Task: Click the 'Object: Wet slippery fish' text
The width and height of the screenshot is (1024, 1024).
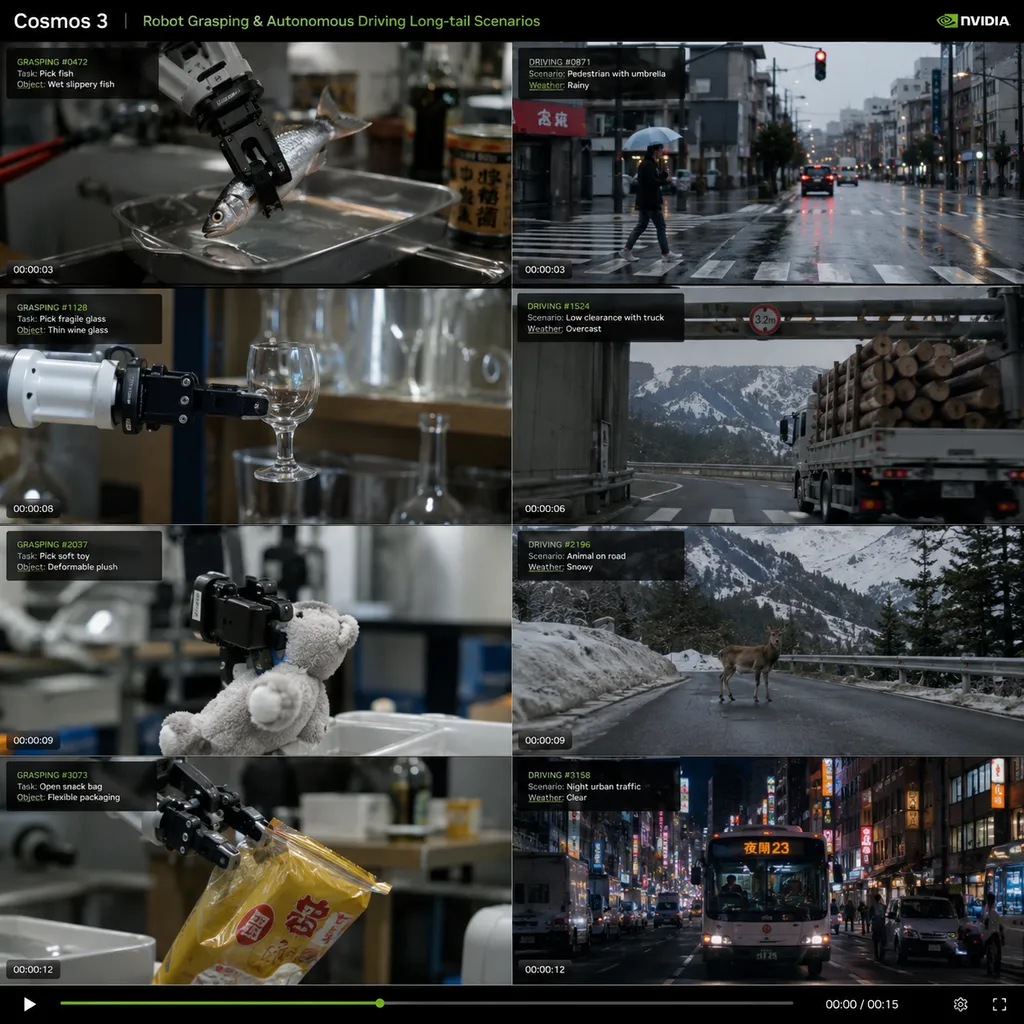Action: [x=65, y=84]
